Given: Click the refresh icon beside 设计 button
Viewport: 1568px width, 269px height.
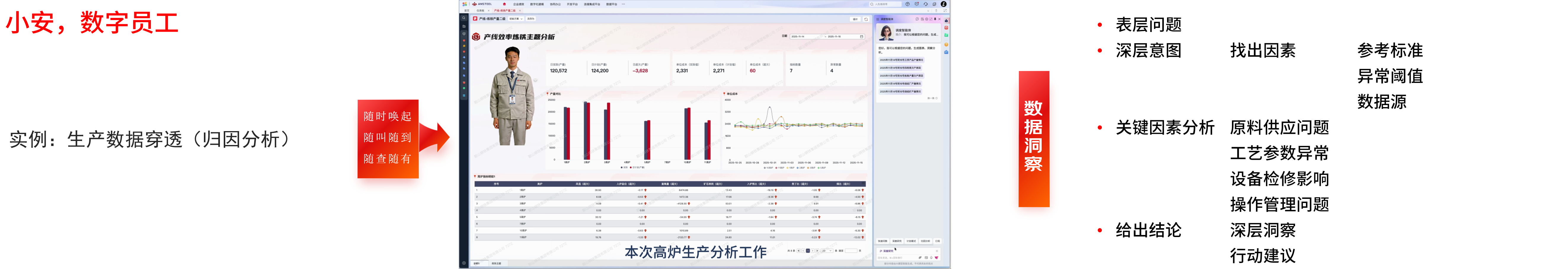Looking at the screenshot, I should click(866, 20).
